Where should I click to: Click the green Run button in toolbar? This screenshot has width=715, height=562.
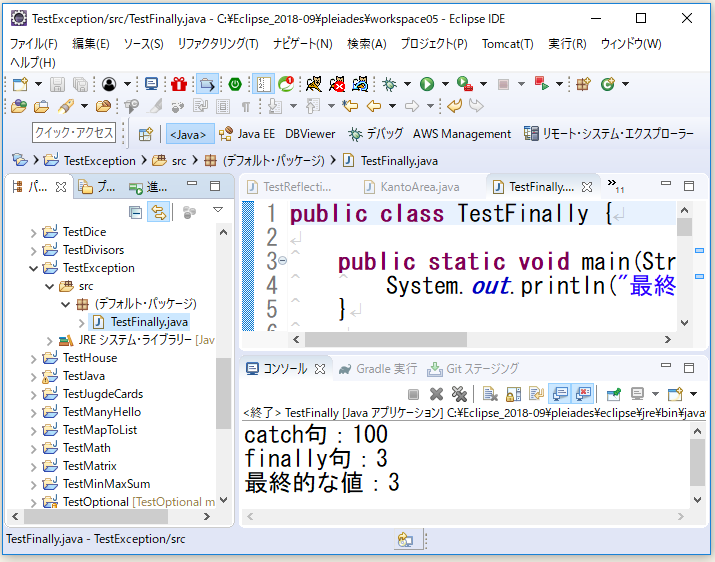coord(427,84)
